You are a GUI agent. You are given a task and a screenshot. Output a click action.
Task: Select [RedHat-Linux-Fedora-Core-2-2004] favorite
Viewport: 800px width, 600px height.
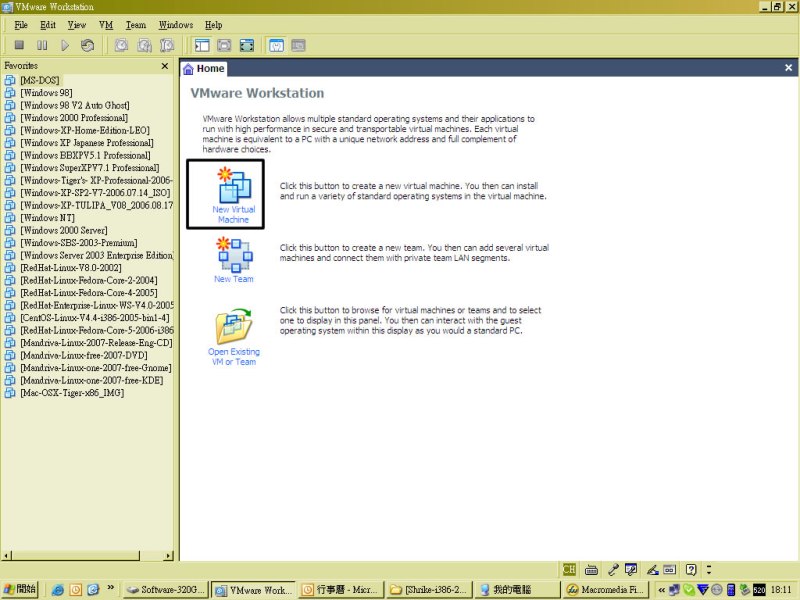(x=89, y=280)
